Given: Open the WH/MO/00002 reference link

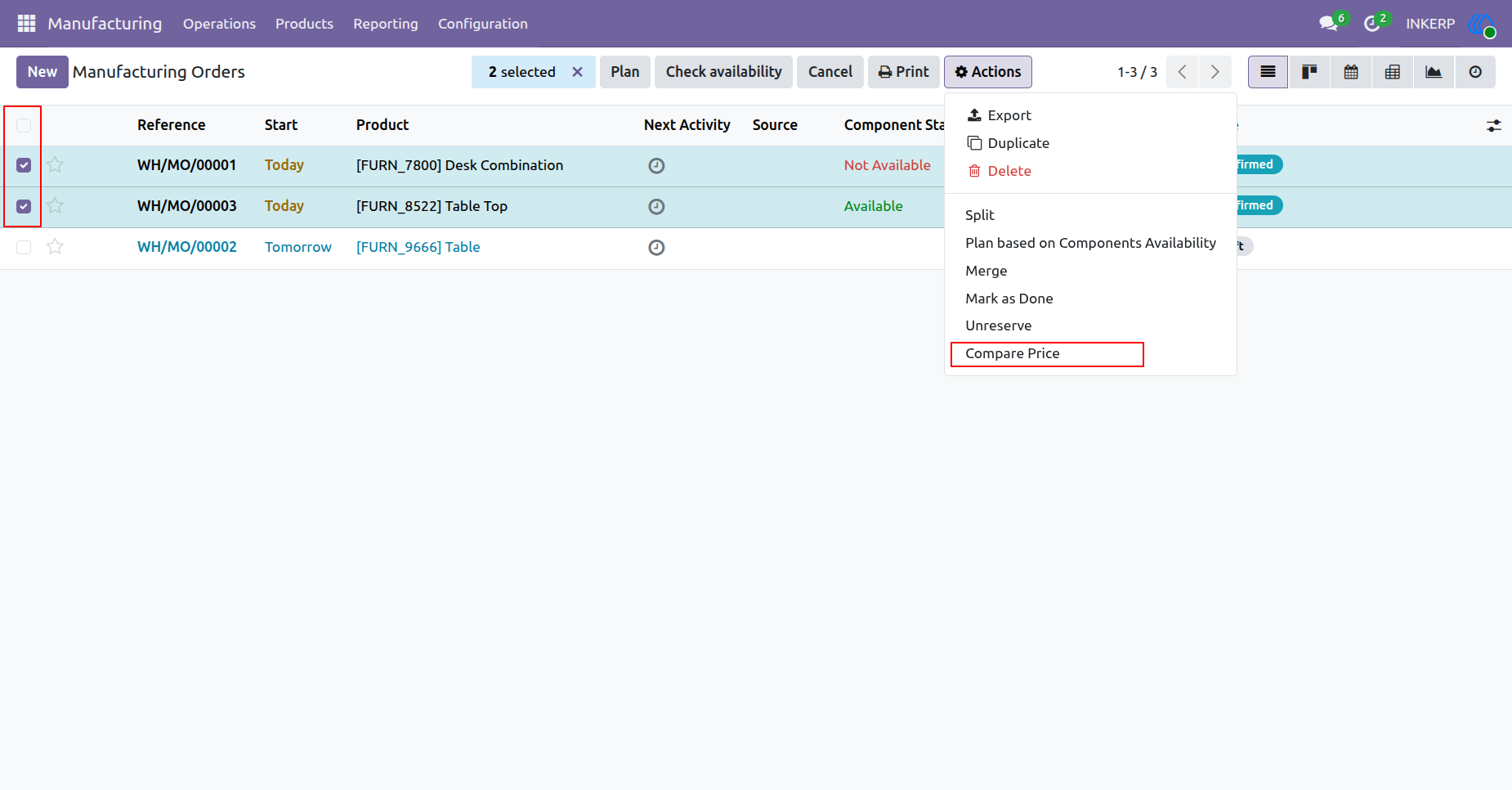Looking at the screenshot, I should point(187,247).
